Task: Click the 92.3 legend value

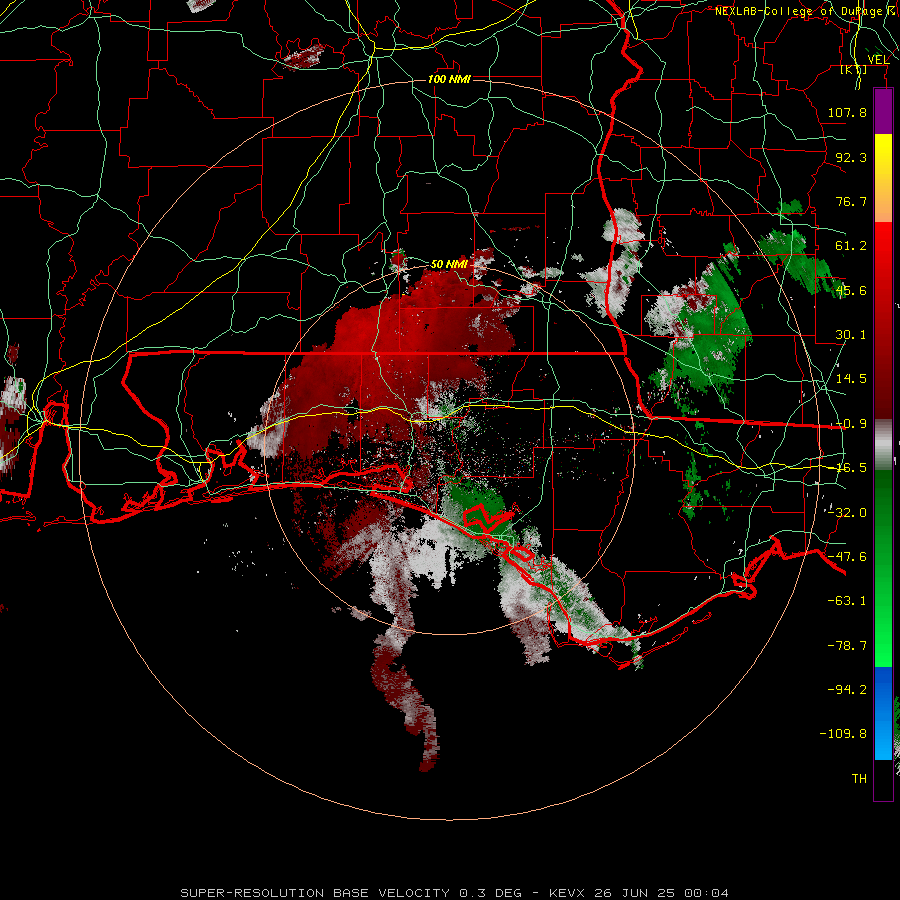Action: point(851,157)
